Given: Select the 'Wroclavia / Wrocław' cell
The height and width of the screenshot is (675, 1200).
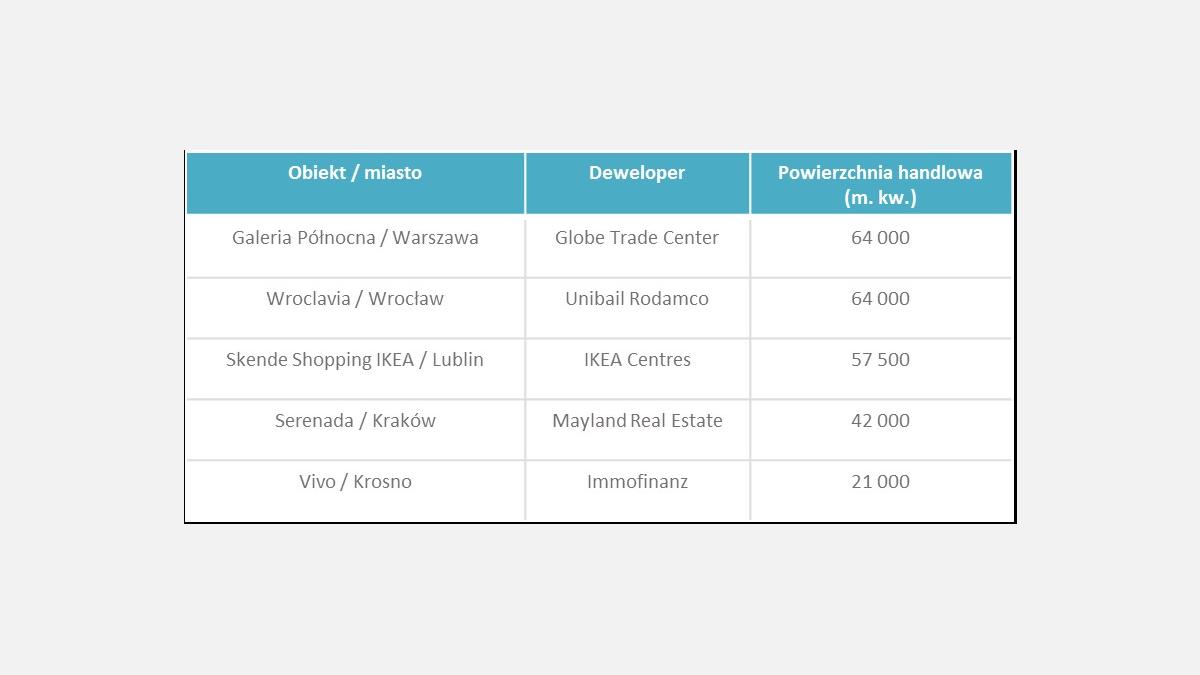Looking at the screenshot, I should pyautogui.click(x=355, y=299).
